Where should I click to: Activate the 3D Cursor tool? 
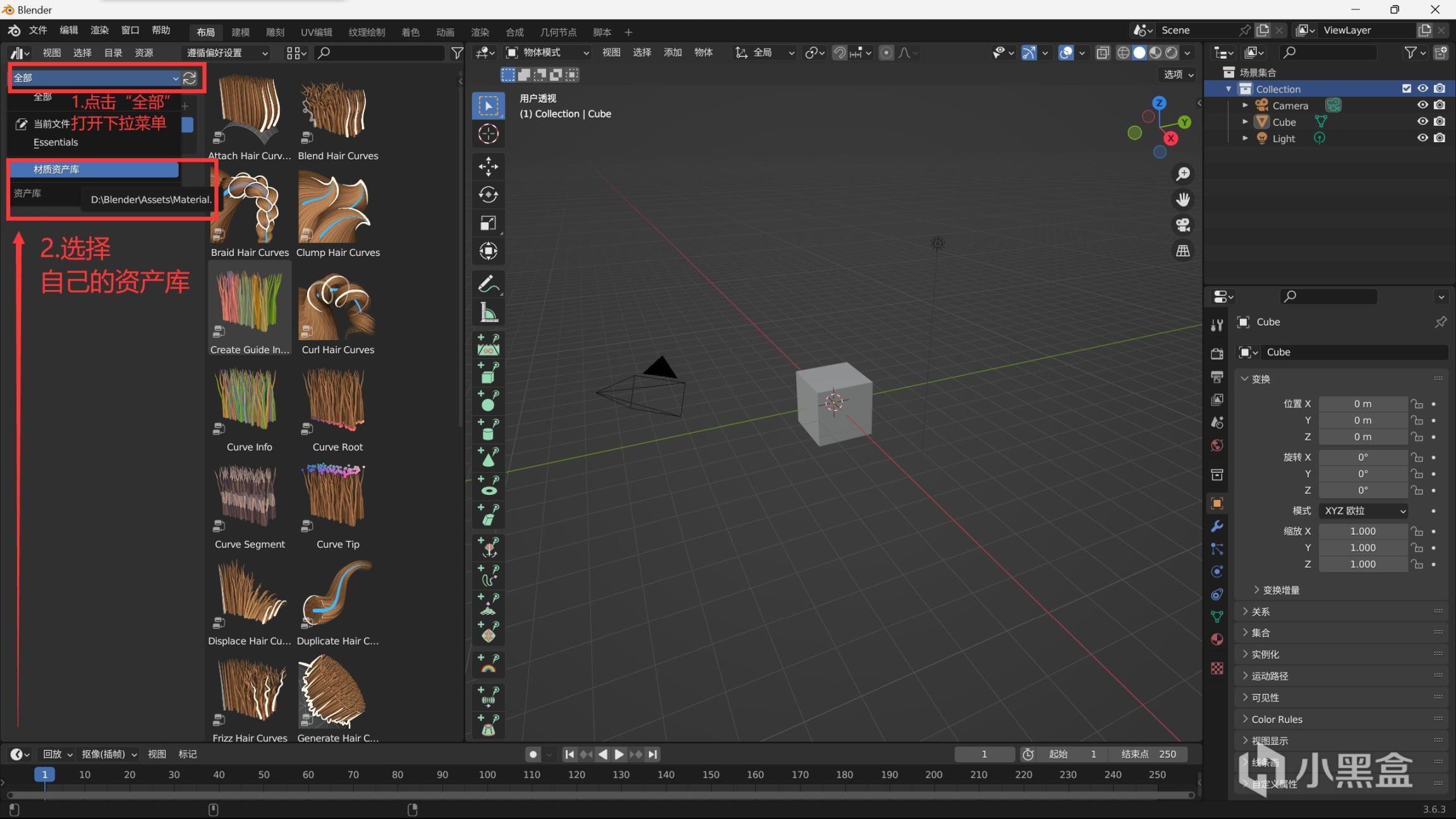(x=488, y=134)
